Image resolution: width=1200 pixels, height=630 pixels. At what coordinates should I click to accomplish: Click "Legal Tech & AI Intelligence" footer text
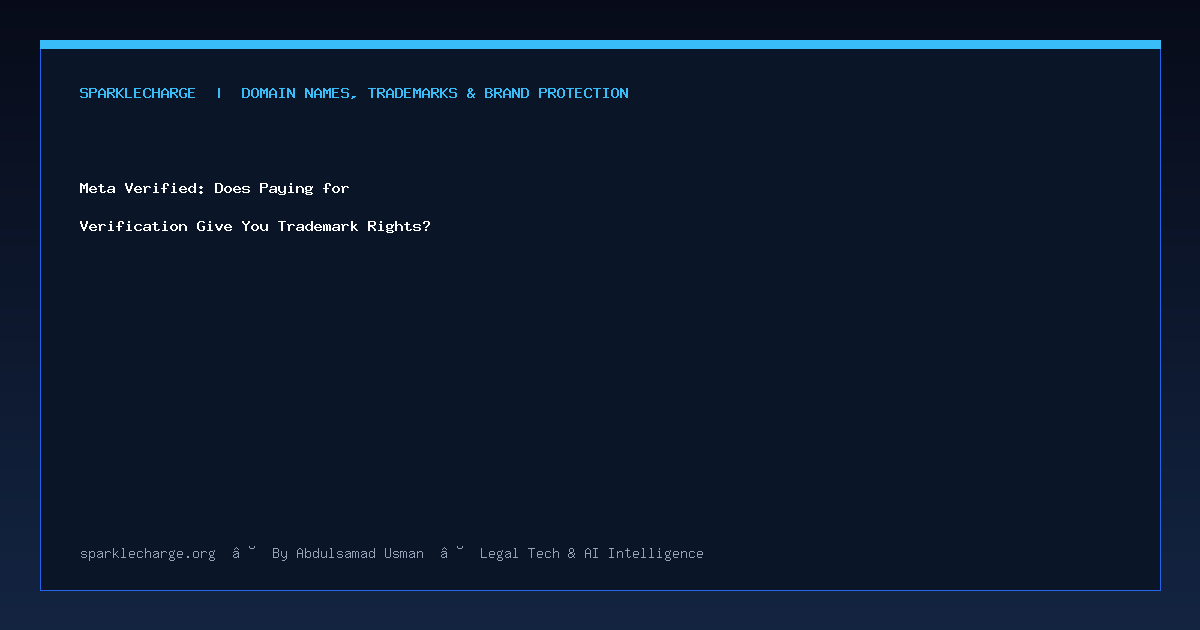pyautogui.click(x=592, y=553)
